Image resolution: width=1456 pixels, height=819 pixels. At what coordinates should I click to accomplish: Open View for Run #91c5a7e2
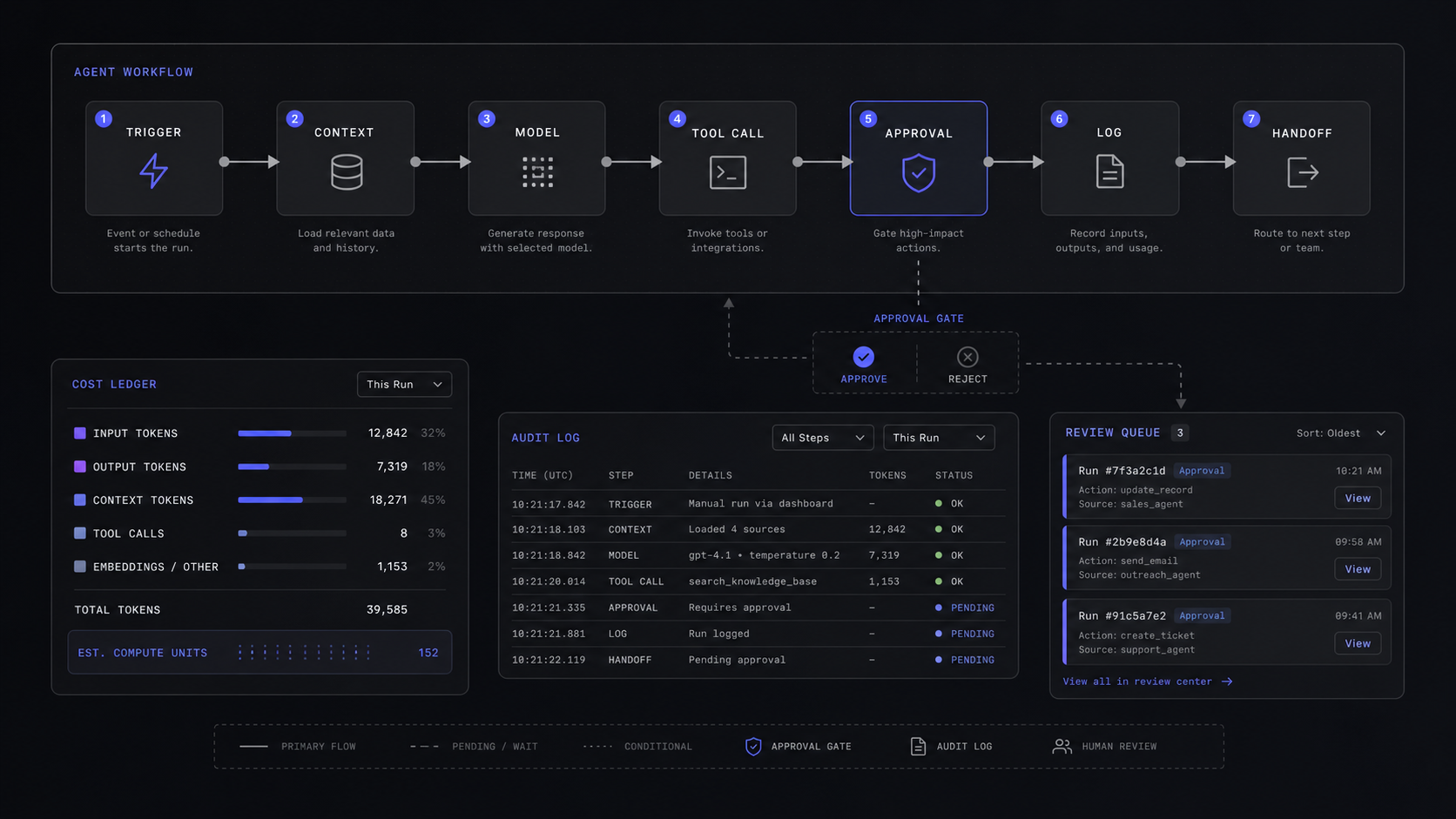pos(1358,643)
